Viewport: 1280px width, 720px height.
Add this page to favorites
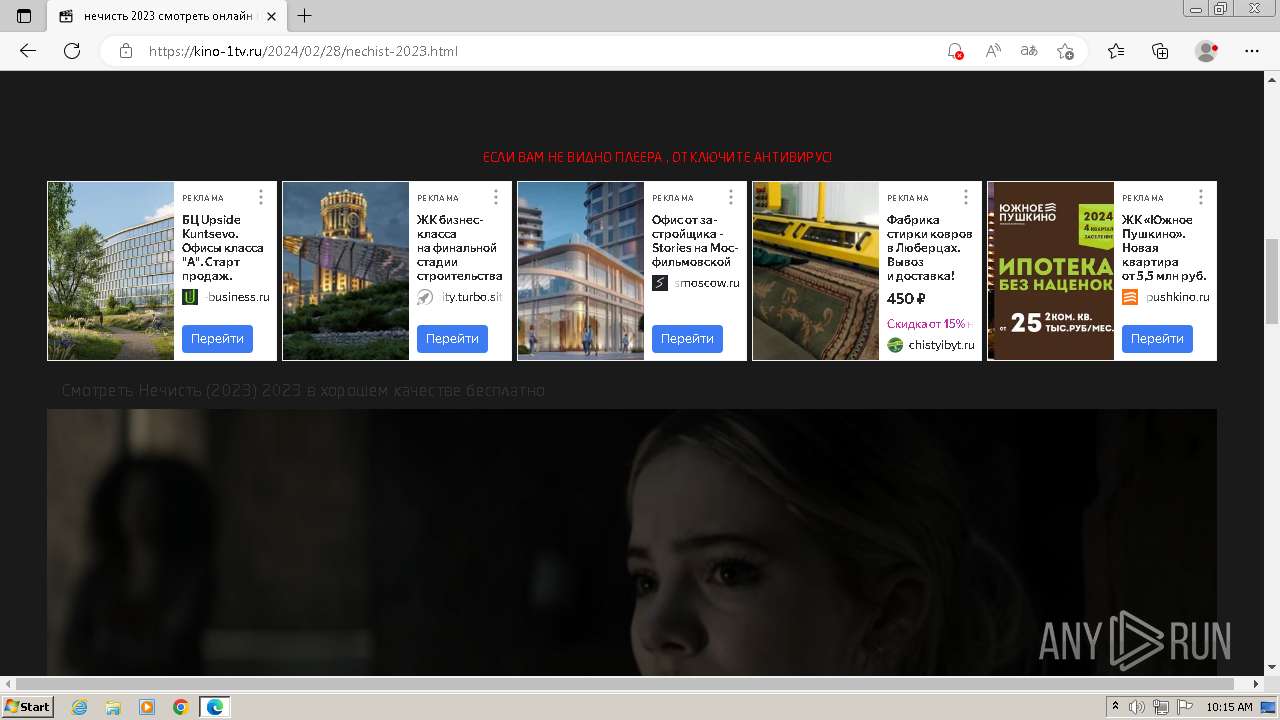coord(1066,51)
